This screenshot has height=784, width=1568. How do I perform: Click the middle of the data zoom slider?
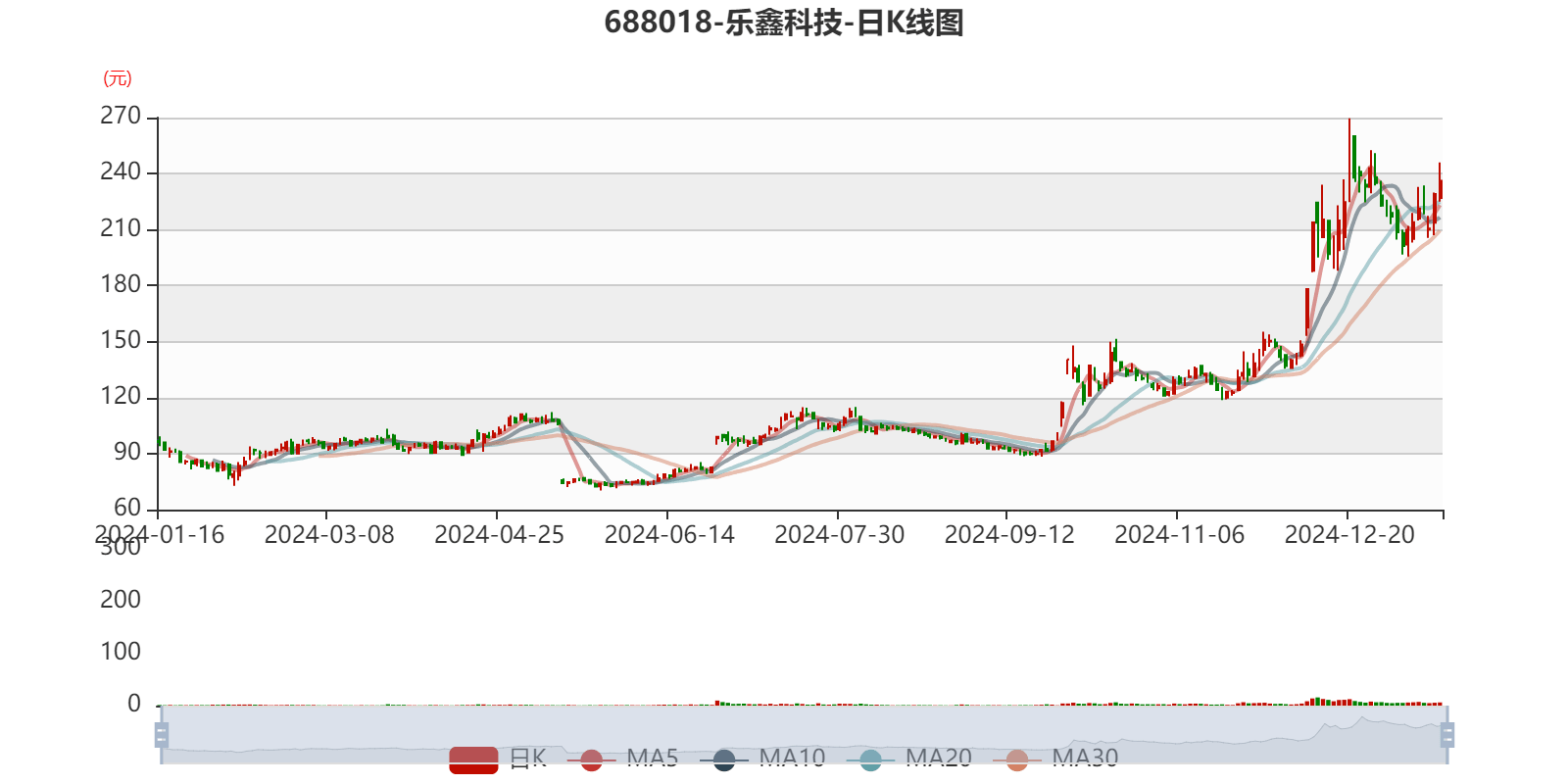(x=804, y=734)
